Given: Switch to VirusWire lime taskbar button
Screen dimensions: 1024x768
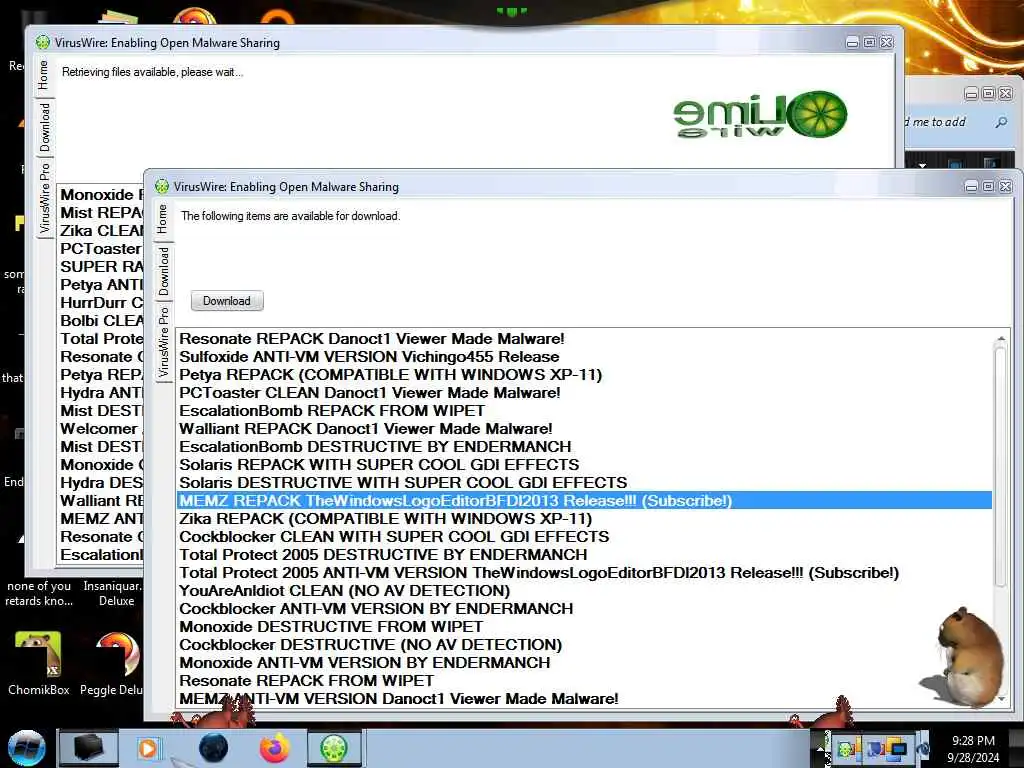Looking at the screenshot, I should coord(334,748).
